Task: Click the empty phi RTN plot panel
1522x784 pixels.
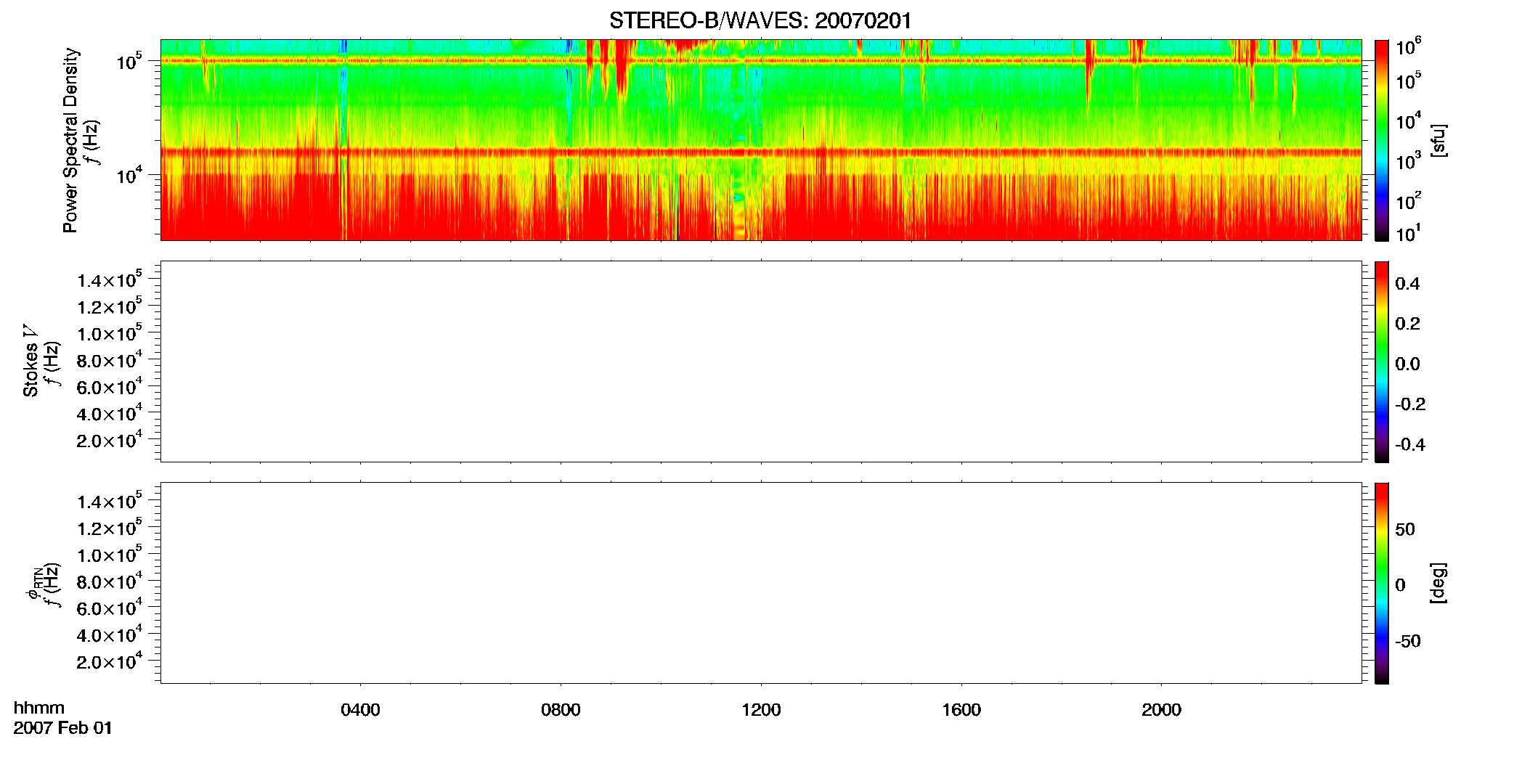Action: click(x=761, y=583)
